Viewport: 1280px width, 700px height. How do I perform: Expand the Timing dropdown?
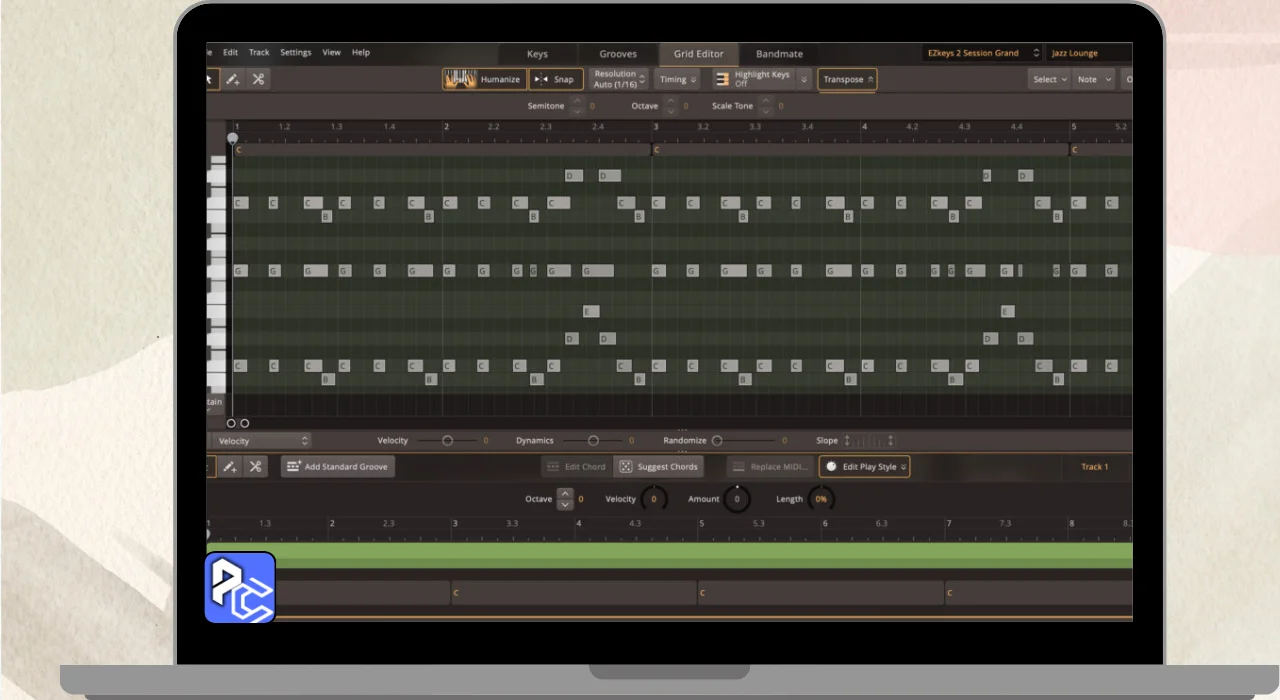coord(678,79)
